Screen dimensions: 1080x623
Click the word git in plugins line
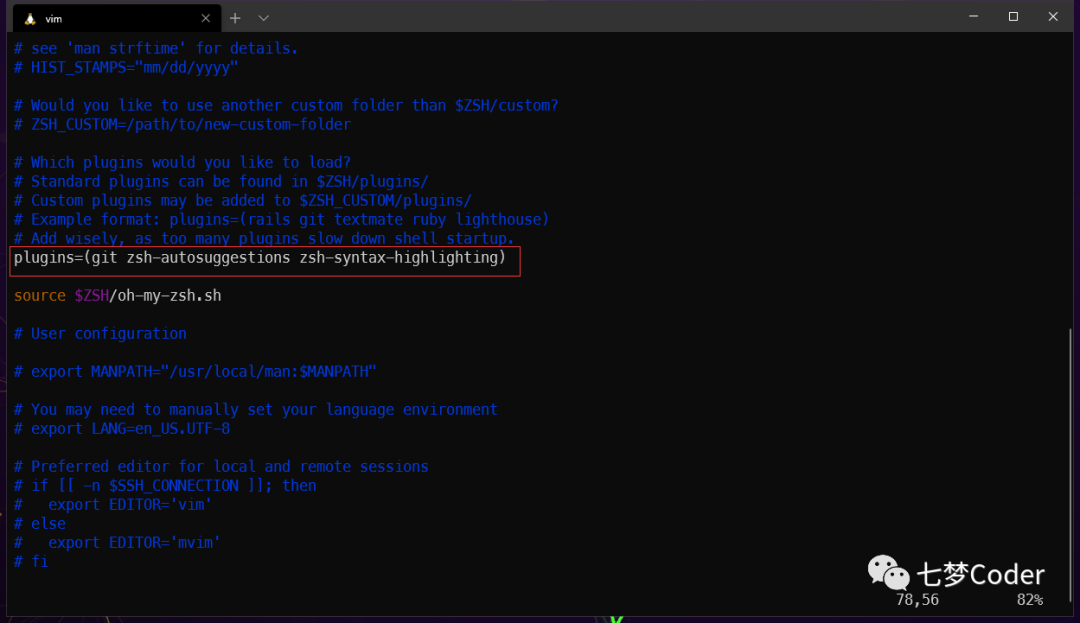coord(104,257)
